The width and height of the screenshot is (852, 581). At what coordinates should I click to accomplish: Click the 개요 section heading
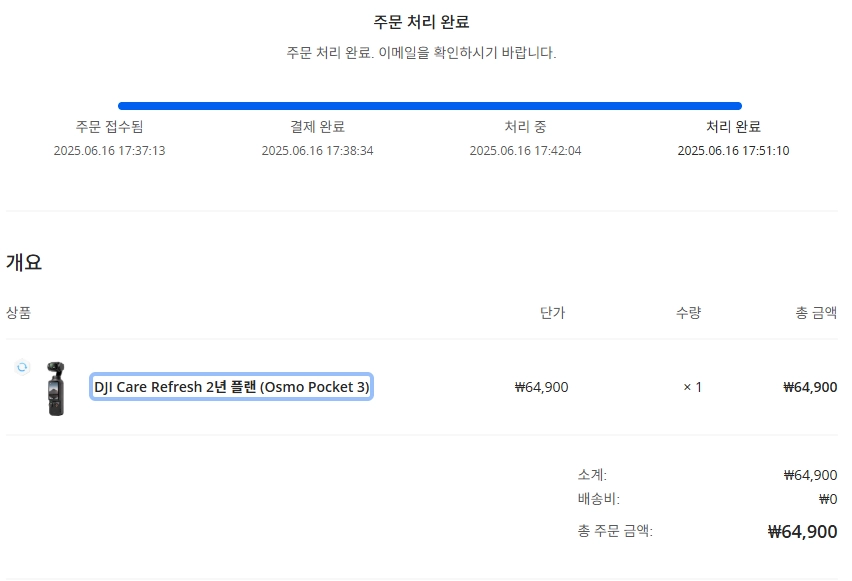point(24,262)
